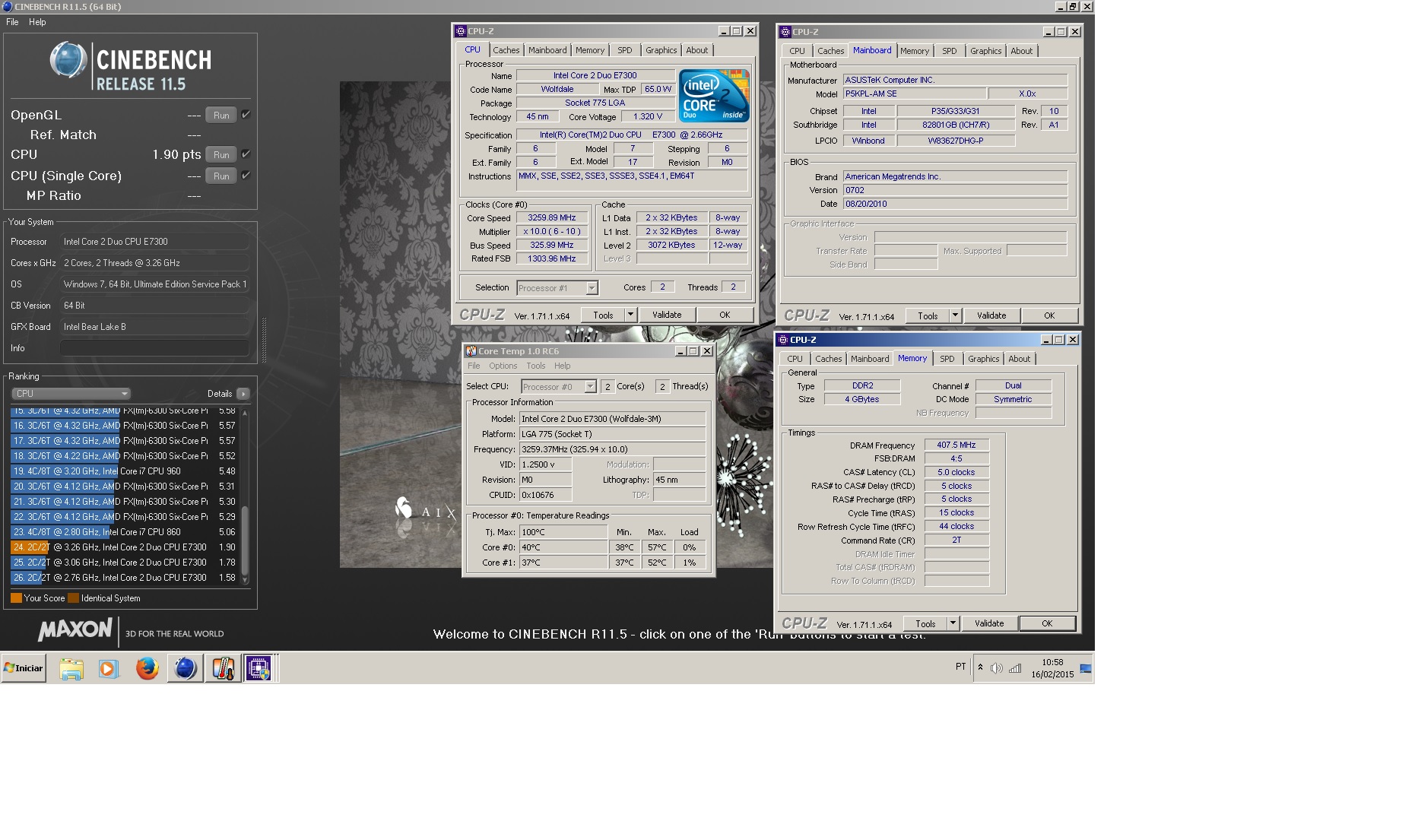Click the Iniciar start button
Image resolution: width=1418 pixels, height=840 pixels.
tap(24, 668)
